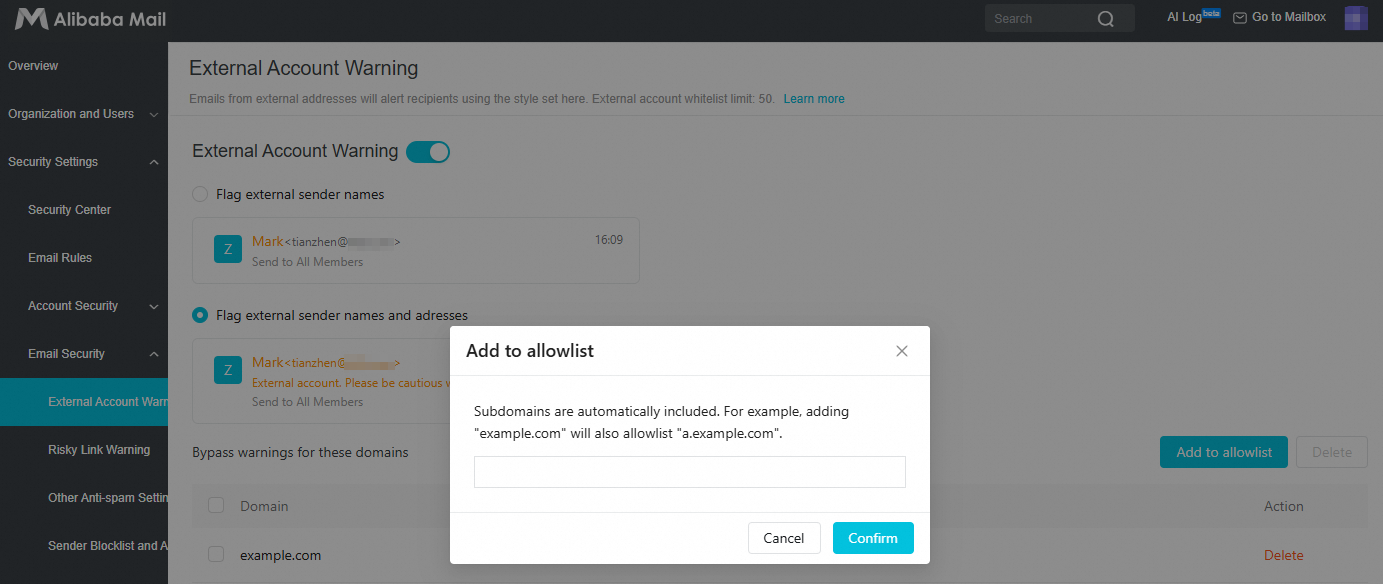
Task: Click Go to Mailbox link
Action: pyautogui.click(x=1289, y=17)
